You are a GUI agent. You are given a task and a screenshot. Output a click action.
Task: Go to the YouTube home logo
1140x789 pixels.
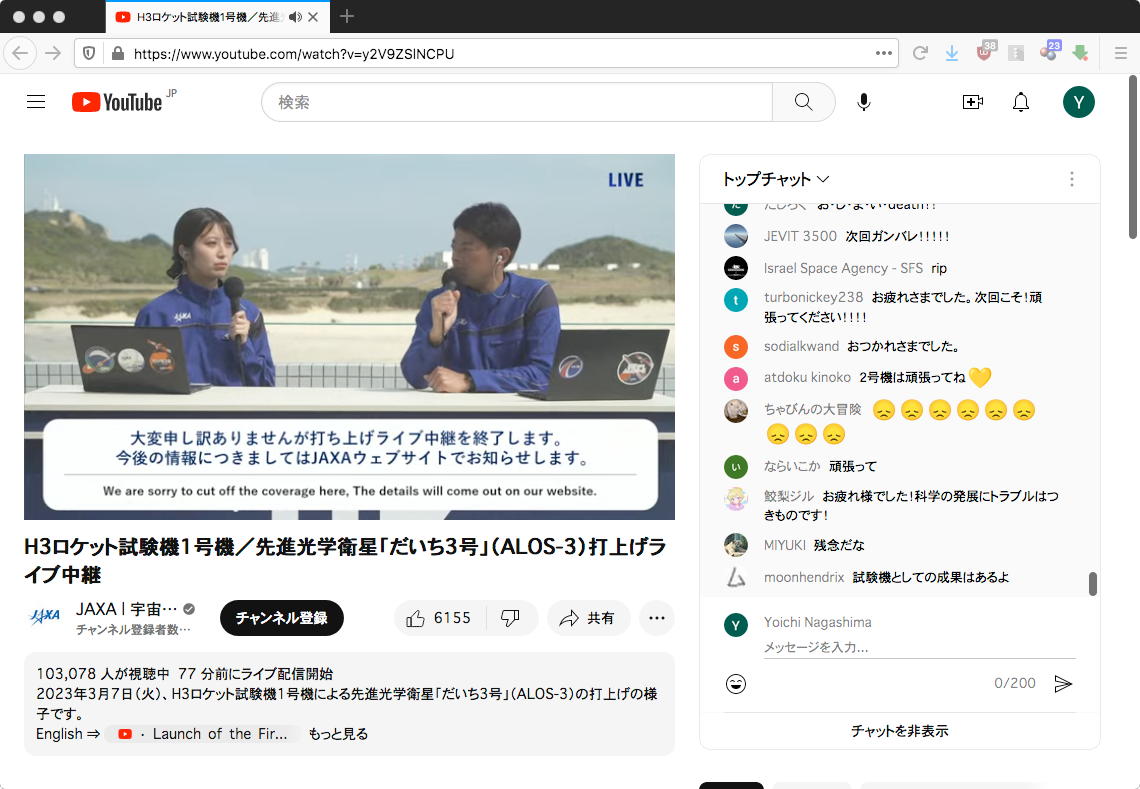click(x=117, y=102)
